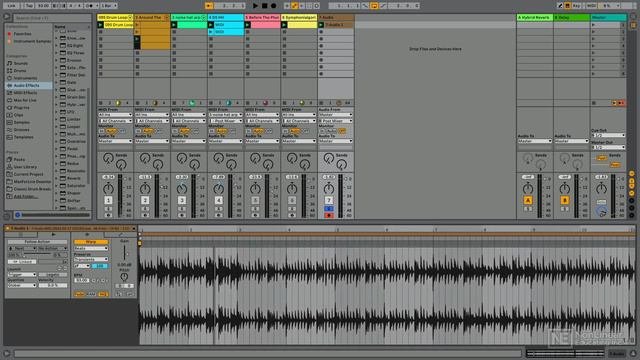The image size is (640, 360).
Task: Toggle Track Activator 2
Action: pyautogui.click(x=145, y=200)
